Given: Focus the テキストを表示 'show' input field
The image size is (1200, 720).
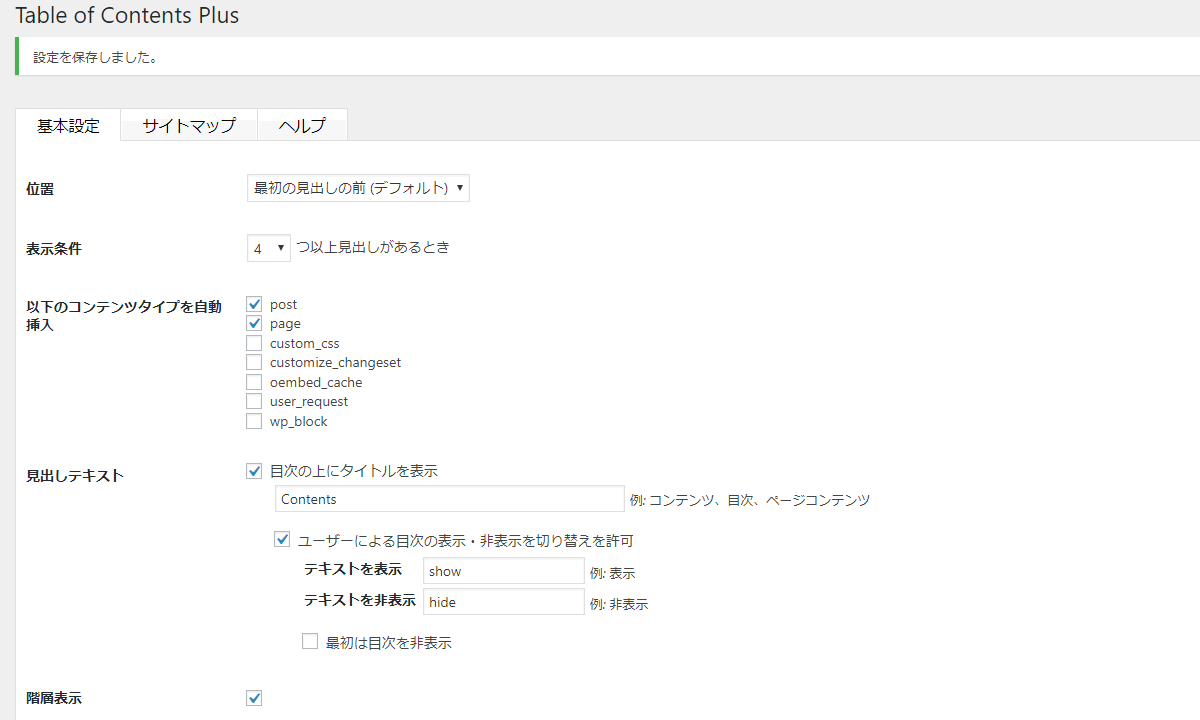Looking at the screenshot, I should click(x=503, y=571).
